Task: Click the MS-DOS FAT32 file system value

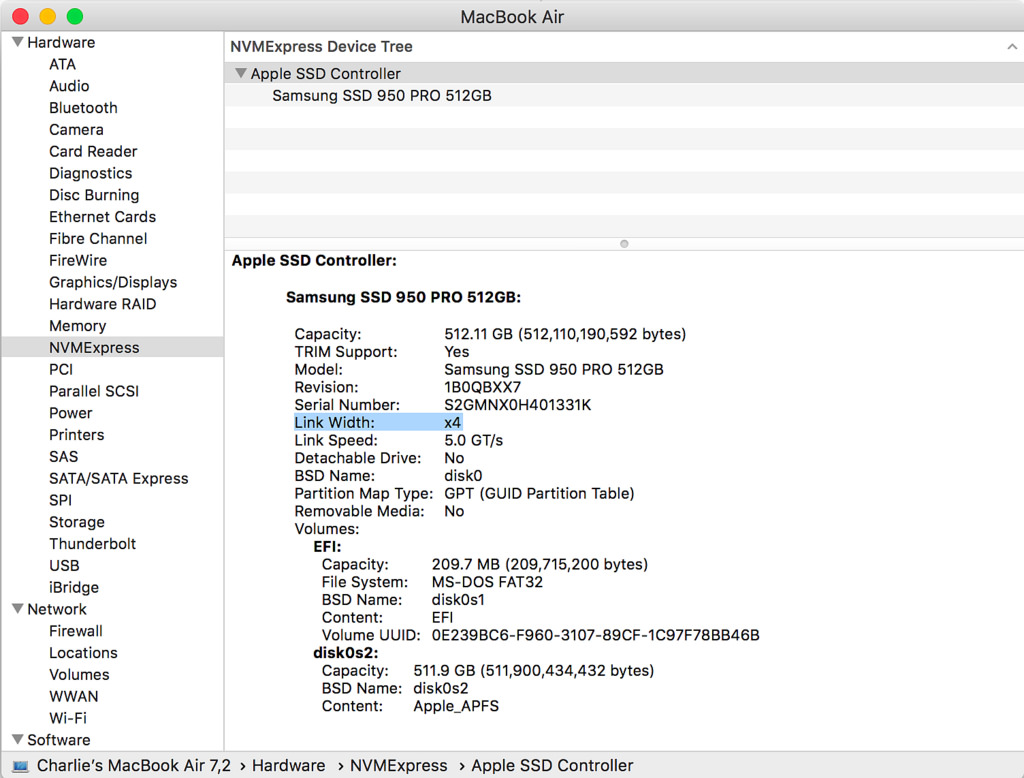Action: click(x=487, y=581)
